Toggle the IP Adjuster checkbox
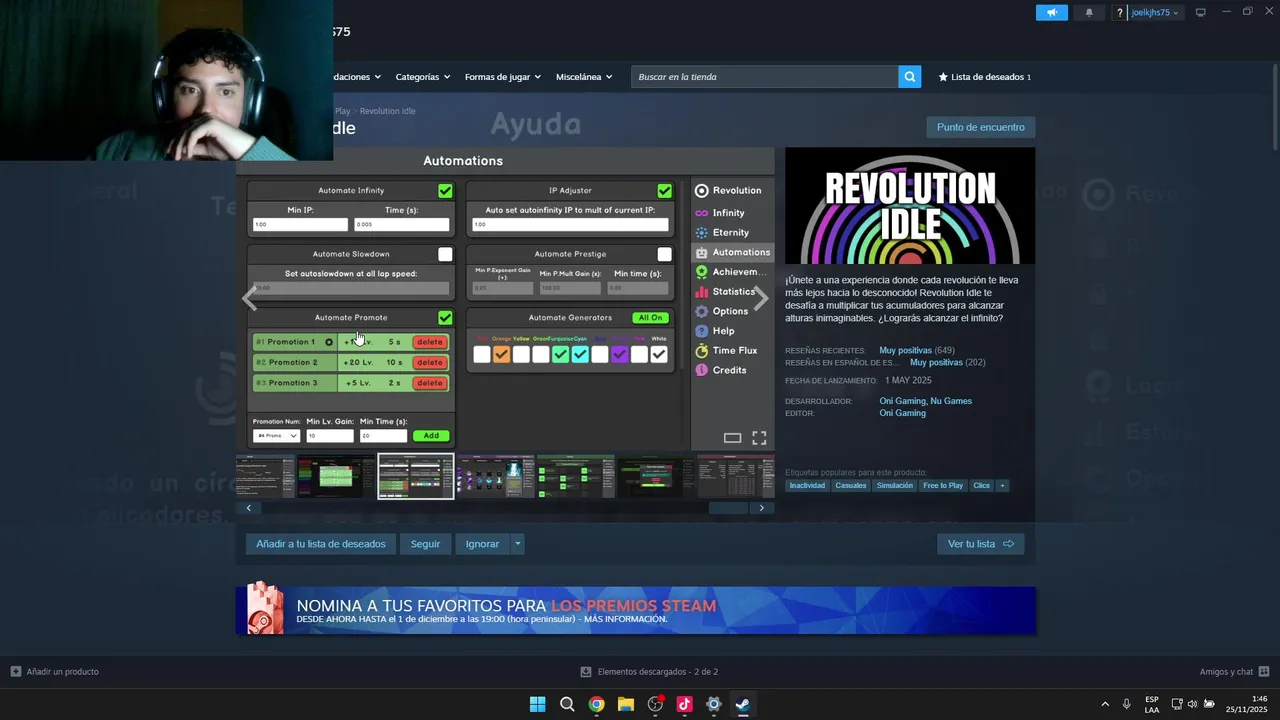 pyautogui.click(x=664, y=190)
